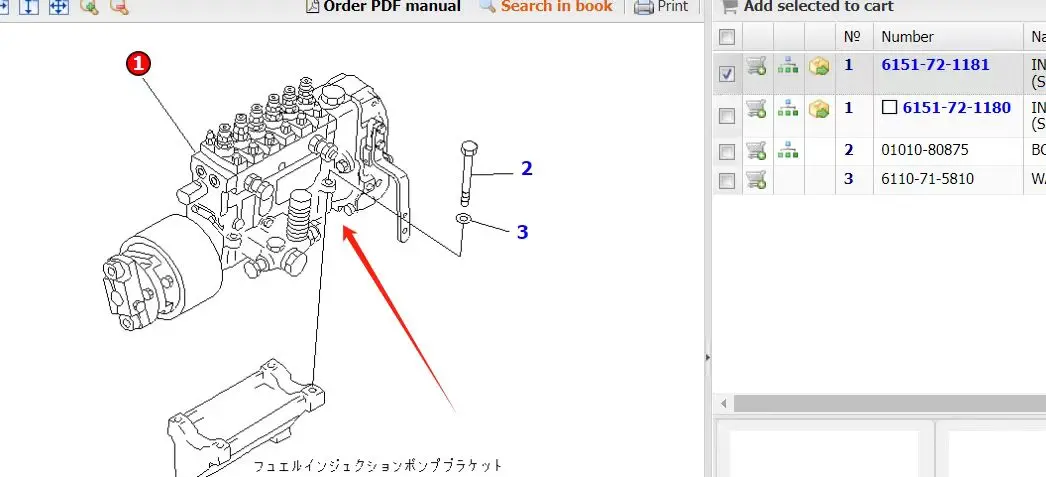The width and height of the screenshot is (1046, 477).
Task: Click horizontal scrollbar of parts table
Action: click(x=890, y=404)
